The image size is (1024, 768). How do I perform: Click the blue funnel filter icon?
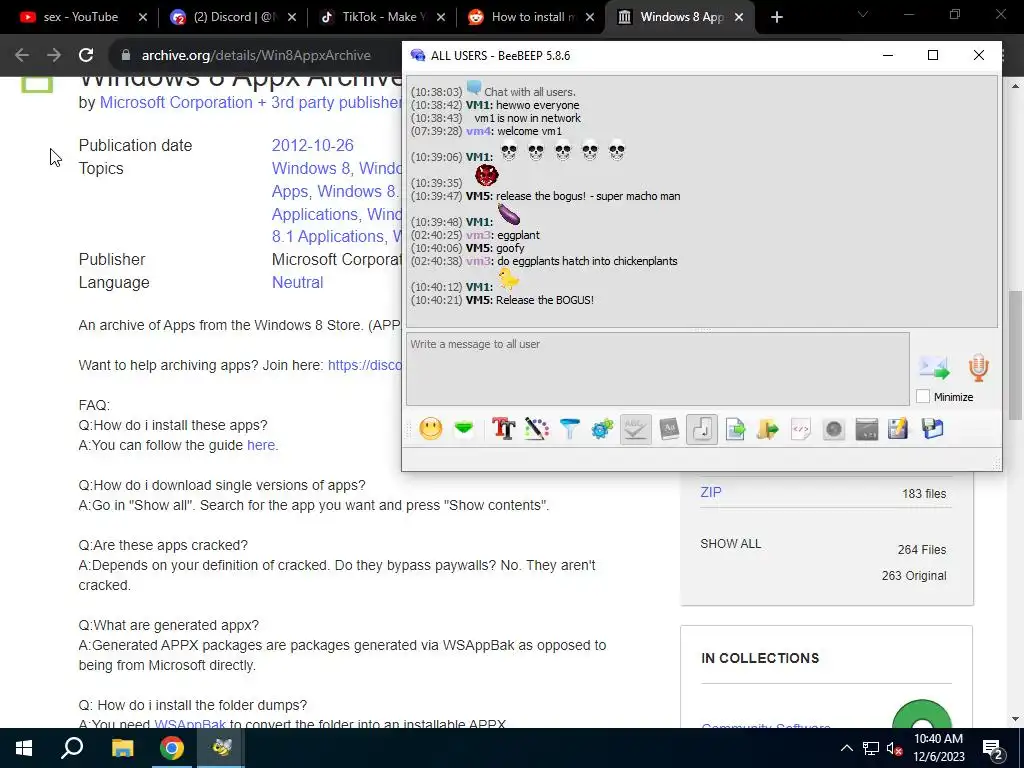(569, 429)
